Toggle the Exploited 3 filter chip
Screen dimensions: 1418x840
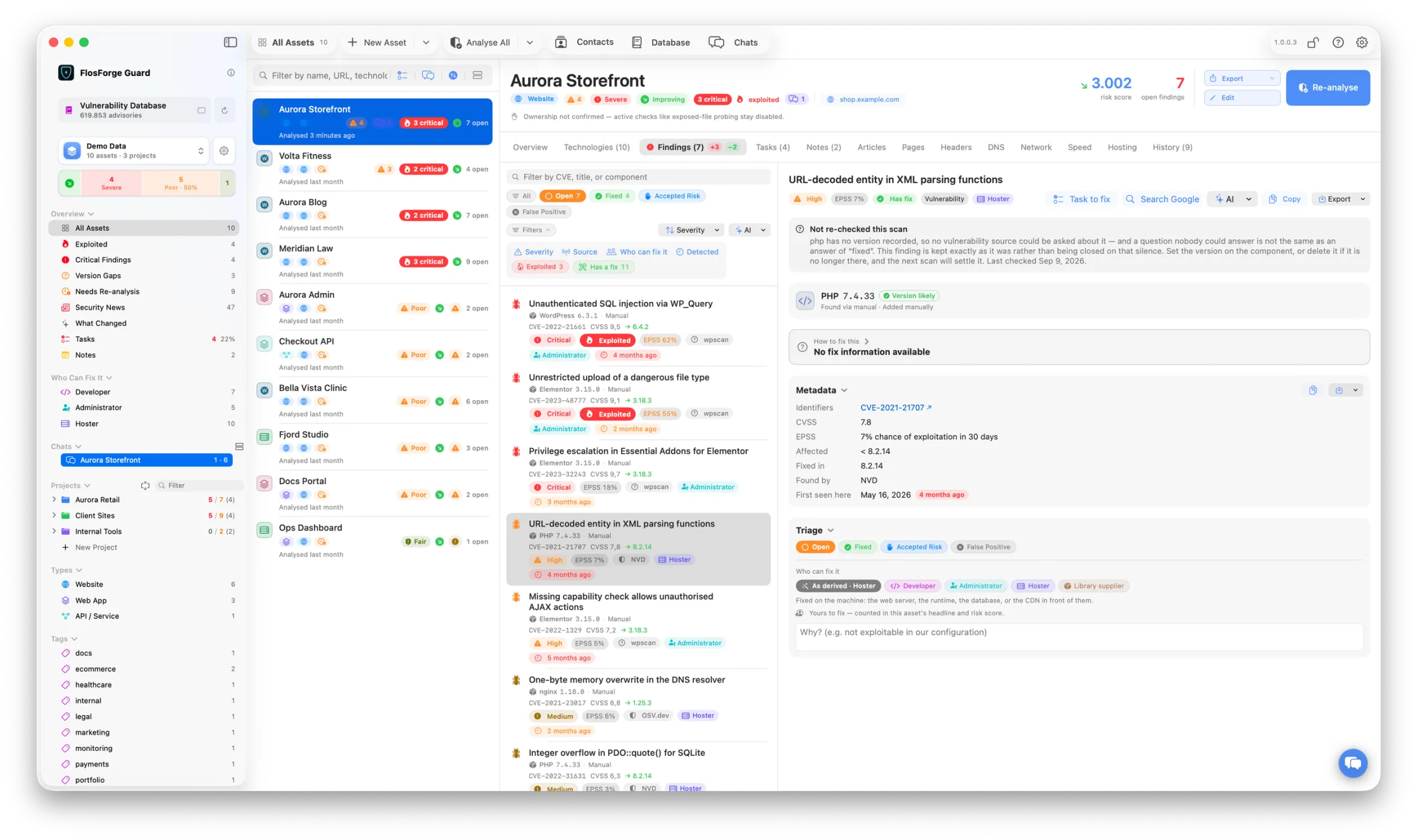[x=540, y=267]
